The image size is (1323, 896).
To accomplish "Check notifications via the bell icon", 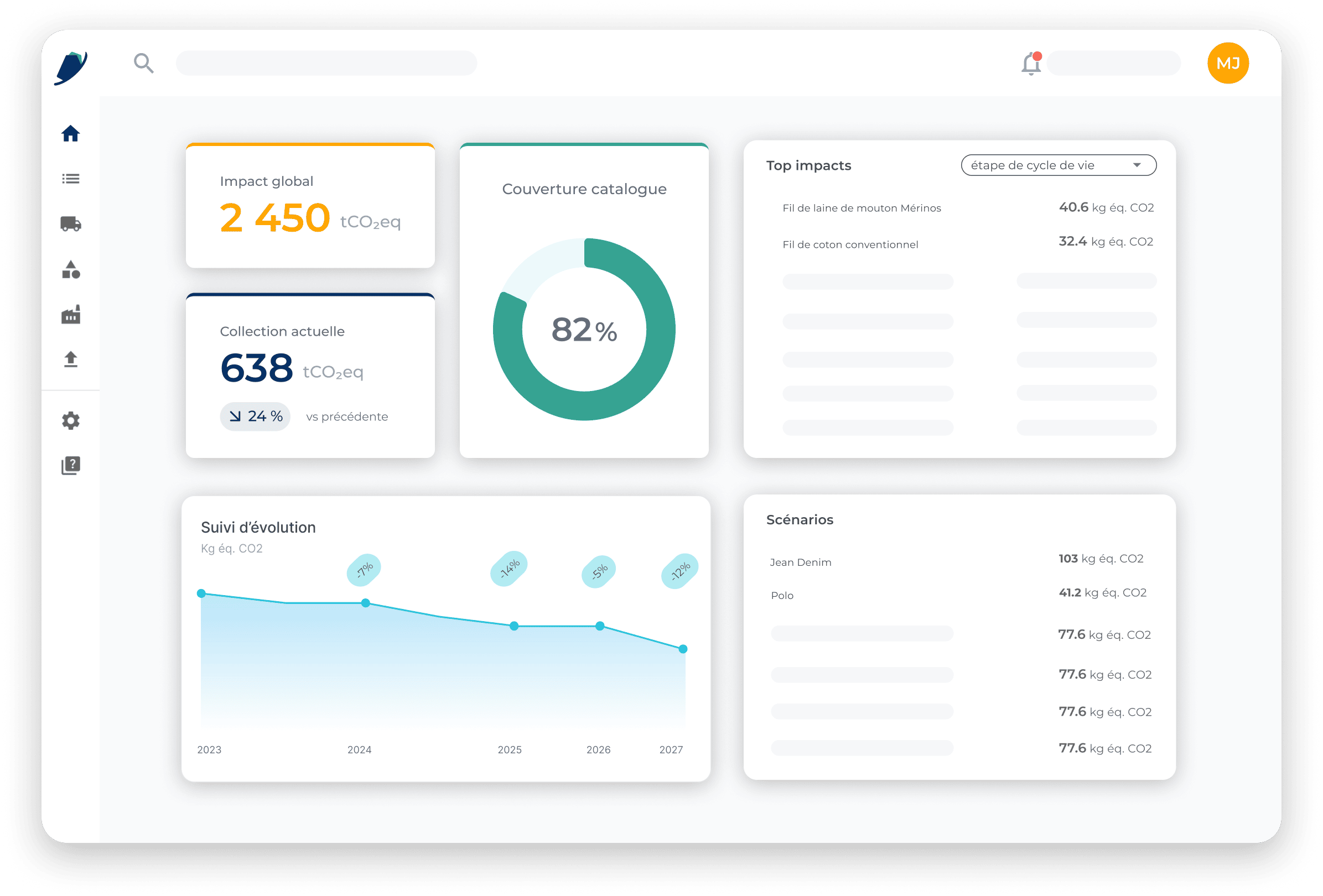I will coord(1030,64).
